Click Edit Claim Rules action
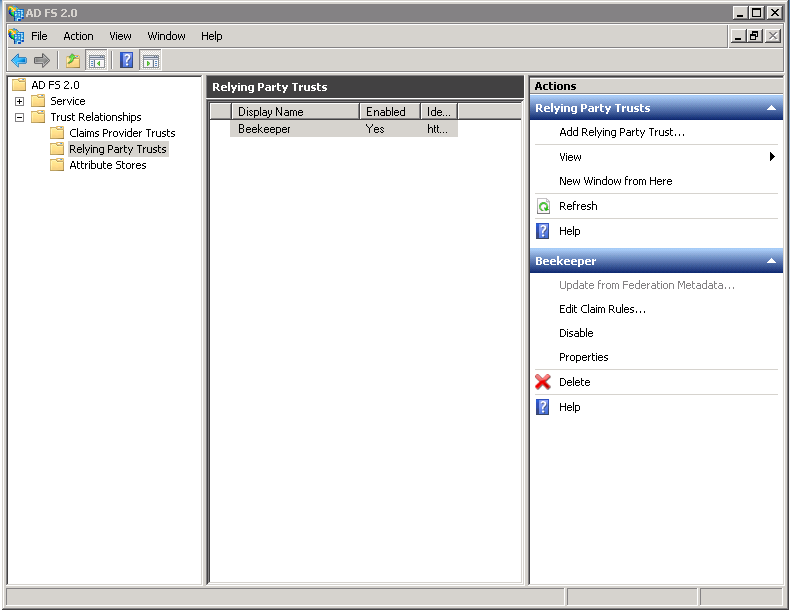790x611 pixels. pos(602,309)
